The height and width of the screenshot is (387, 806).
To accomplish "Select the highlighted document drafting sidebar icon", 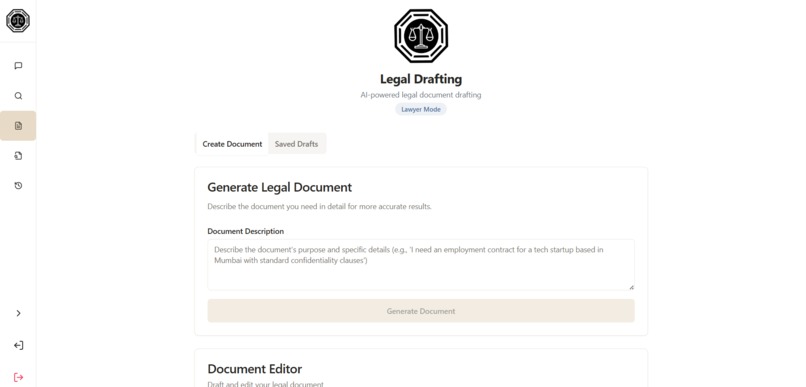I will point(18,126).
